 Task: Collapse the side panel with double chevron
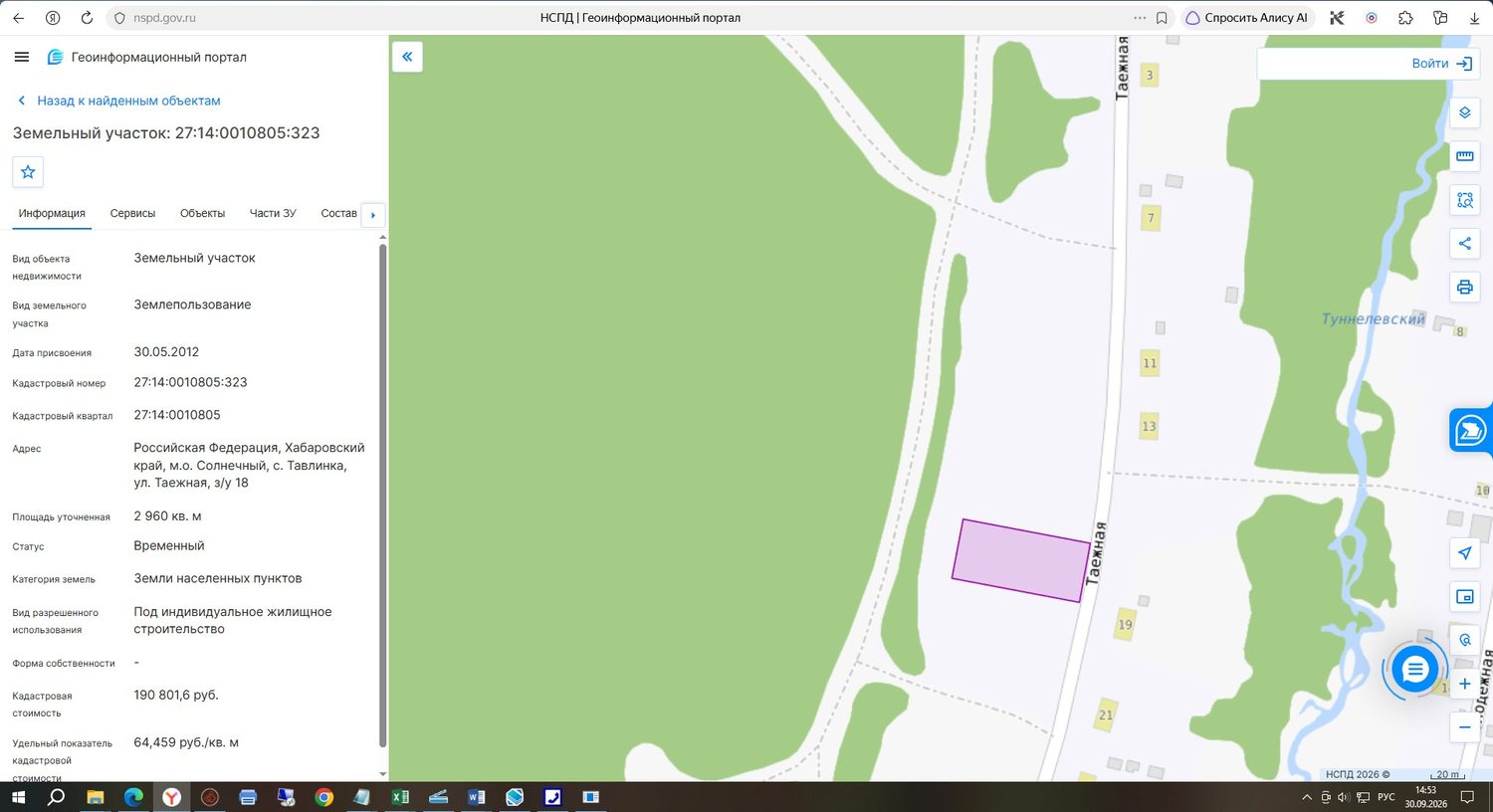point(407,57)
